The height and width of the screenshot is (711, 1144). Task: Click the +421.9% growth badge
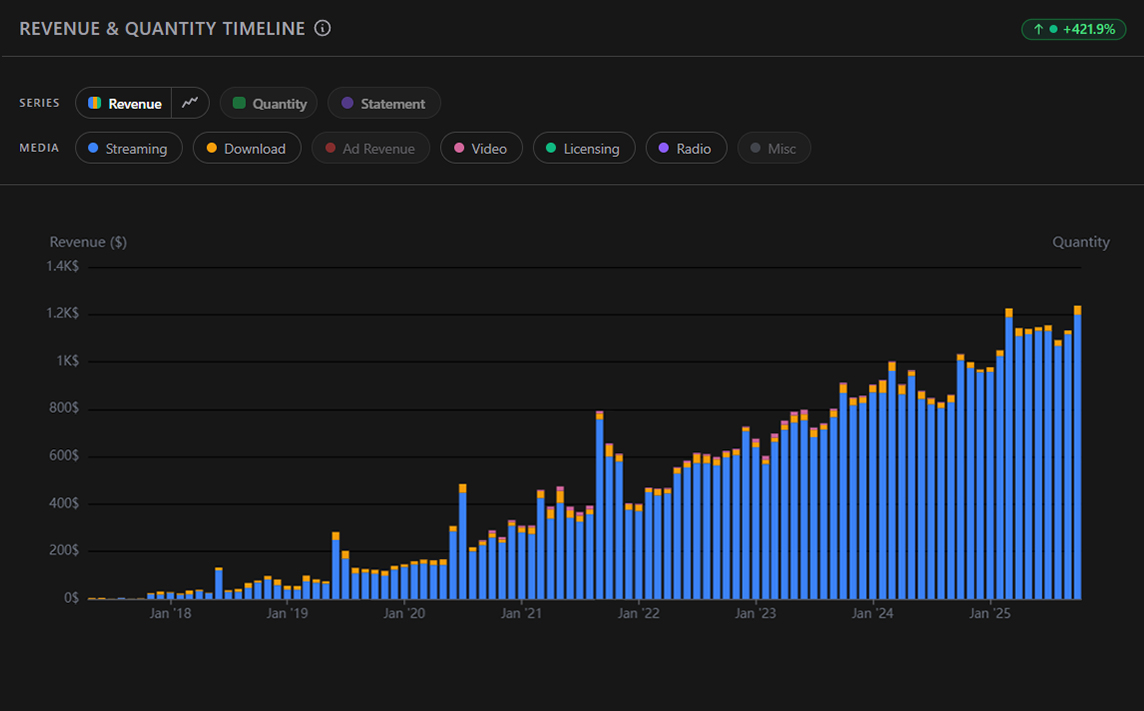pyautogui.click(x=1074, y=29)
